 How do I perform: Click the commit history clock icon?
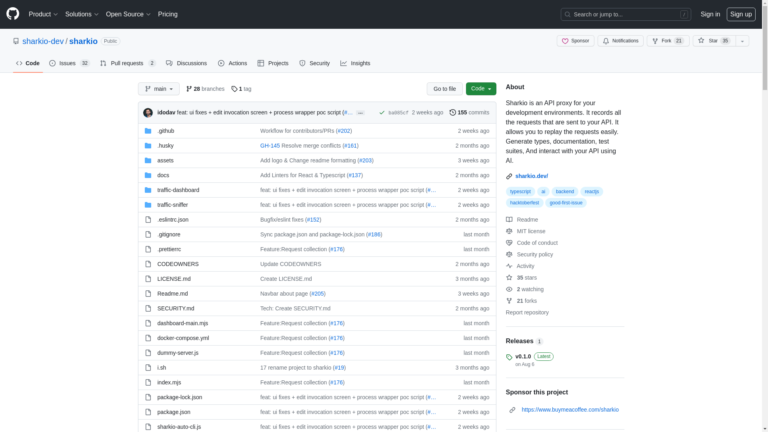pos(453,113)
